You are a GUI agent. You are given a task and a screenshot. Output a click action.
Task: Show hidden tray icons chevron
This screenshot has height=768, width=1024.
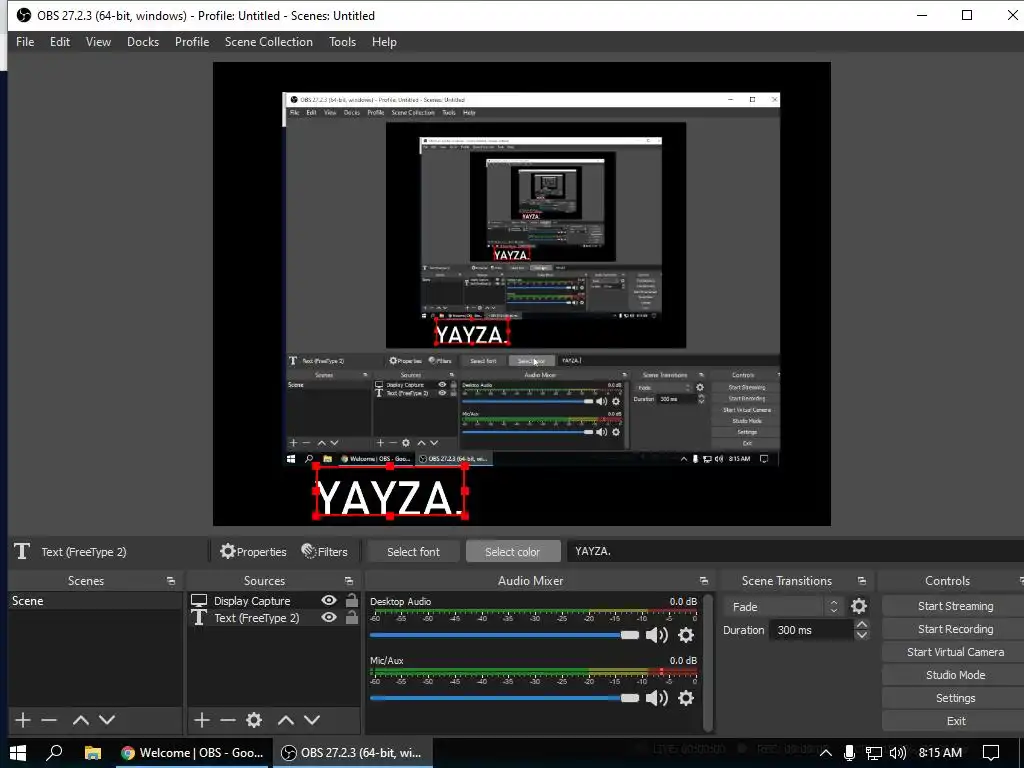[825, 753]
